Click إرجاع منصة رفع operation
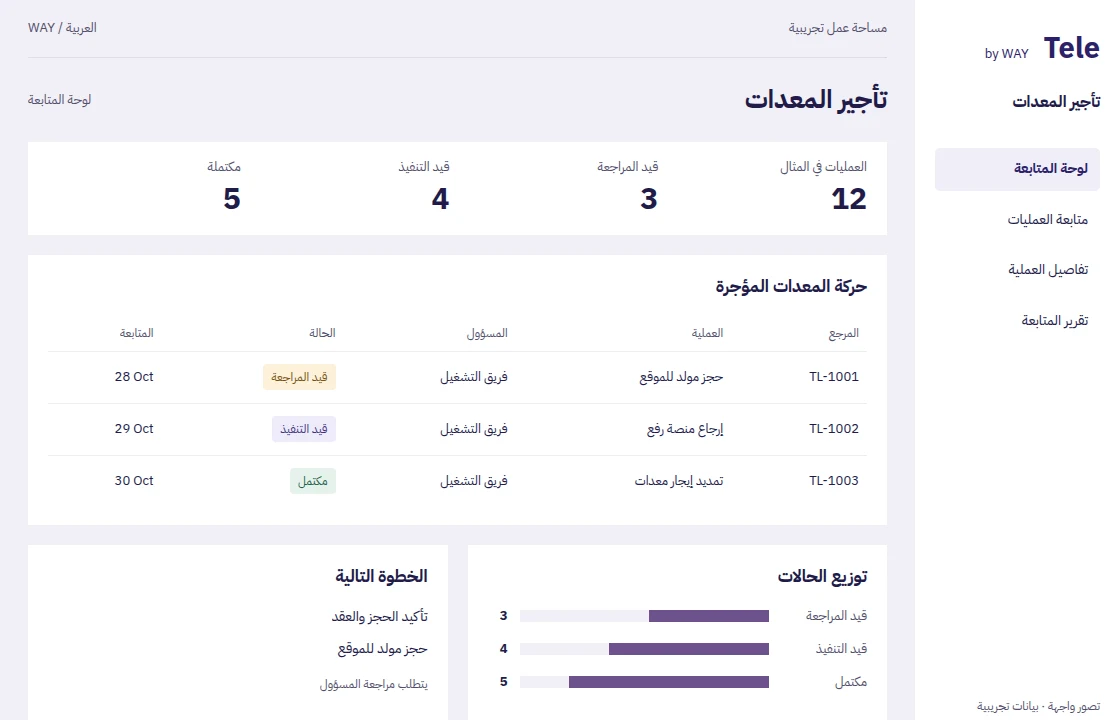 point(685,429)
